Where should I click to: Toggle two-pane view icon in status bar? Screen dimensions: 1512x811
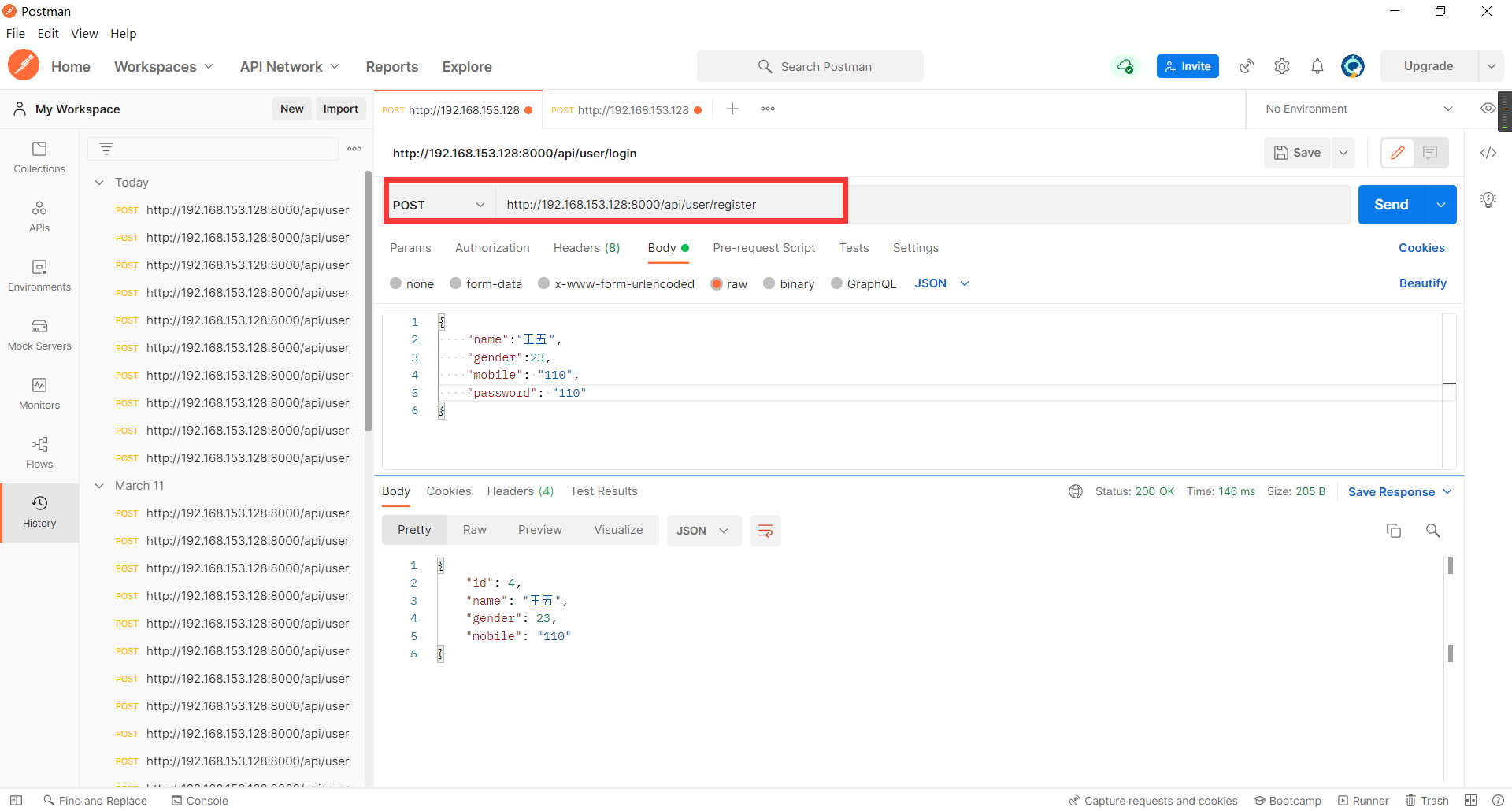tap(1471, 801)
